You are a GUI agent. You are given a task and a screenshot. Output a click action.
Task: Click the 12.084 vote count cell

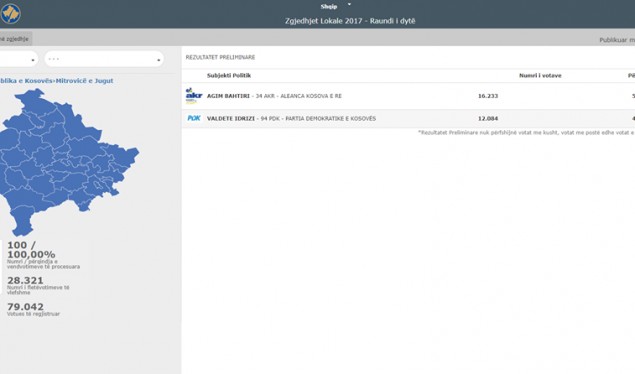click(488, 119)
